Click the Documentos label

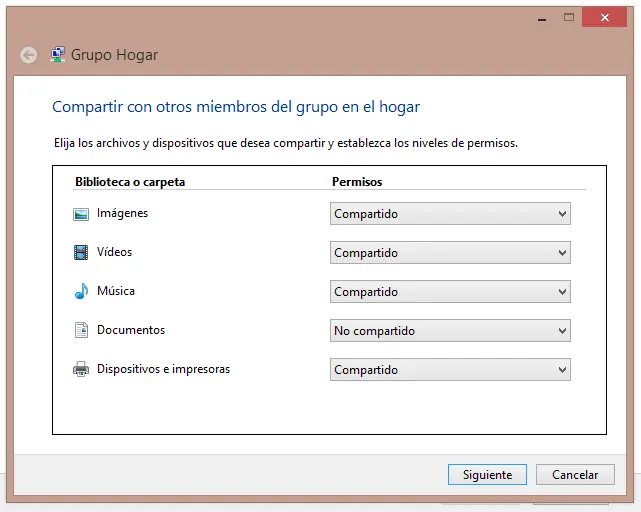(x=131, y=330)
